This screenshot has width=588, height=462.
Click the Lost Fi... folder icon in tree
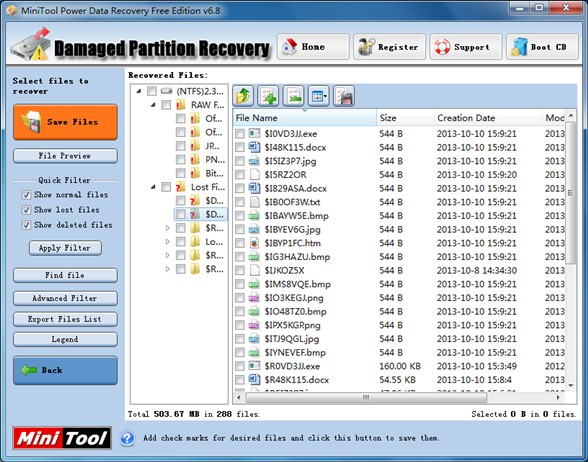[x=181, y=187]
